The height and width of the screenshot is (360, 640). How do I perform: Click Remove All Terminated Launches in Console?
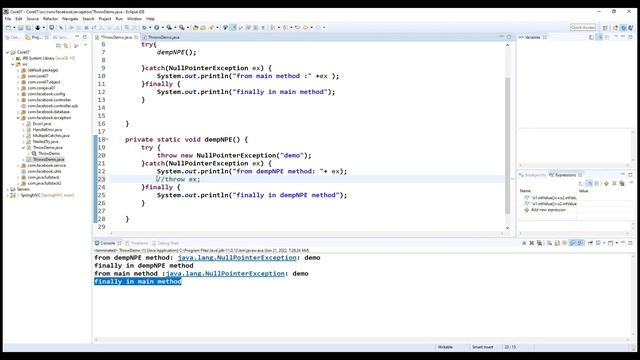(x=539, y=243)
